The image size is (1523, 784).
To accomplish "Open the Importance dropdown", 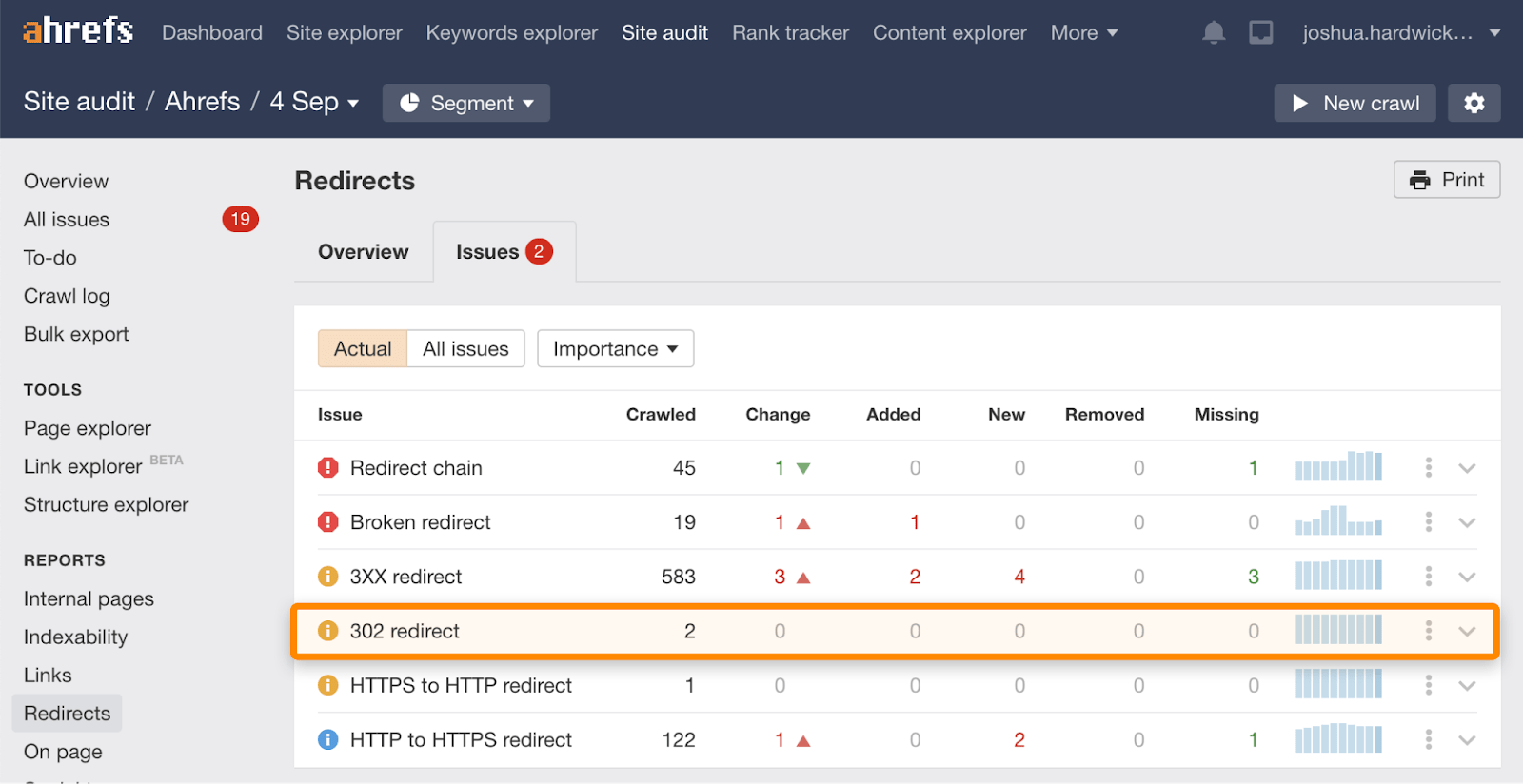I will (615, 349).
